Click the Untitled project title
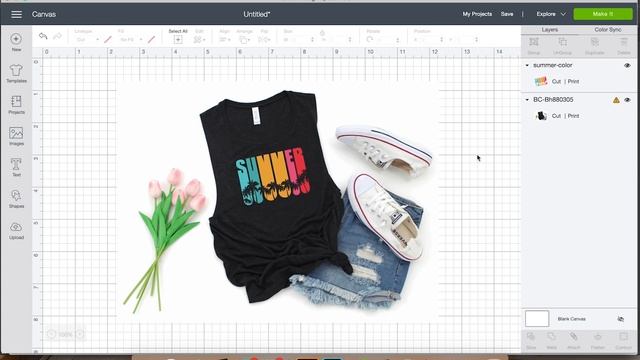Screen dimensions: 640x360 pyautogui.click(x=257, y=14)
